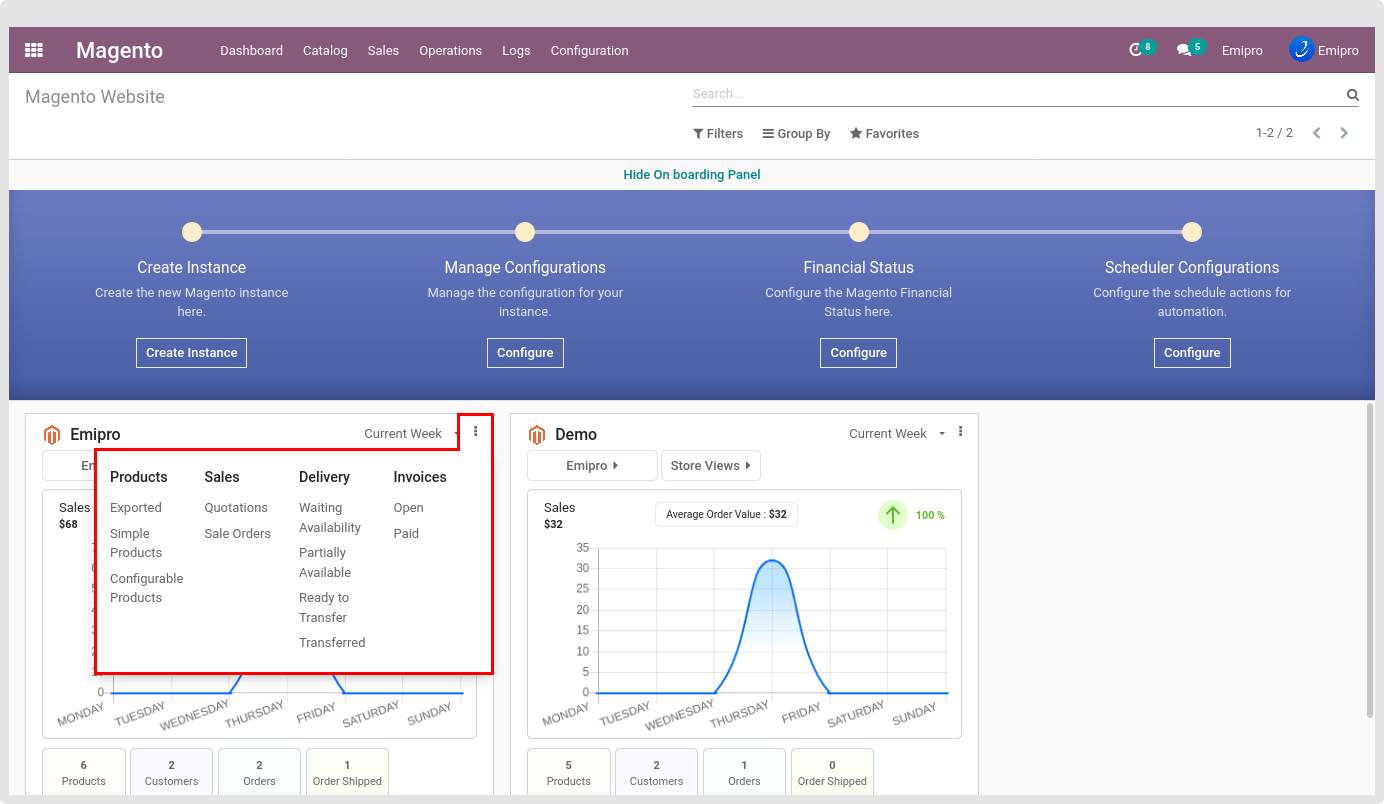Open the Current Week dropdown on the Demo card

(896, 433)
